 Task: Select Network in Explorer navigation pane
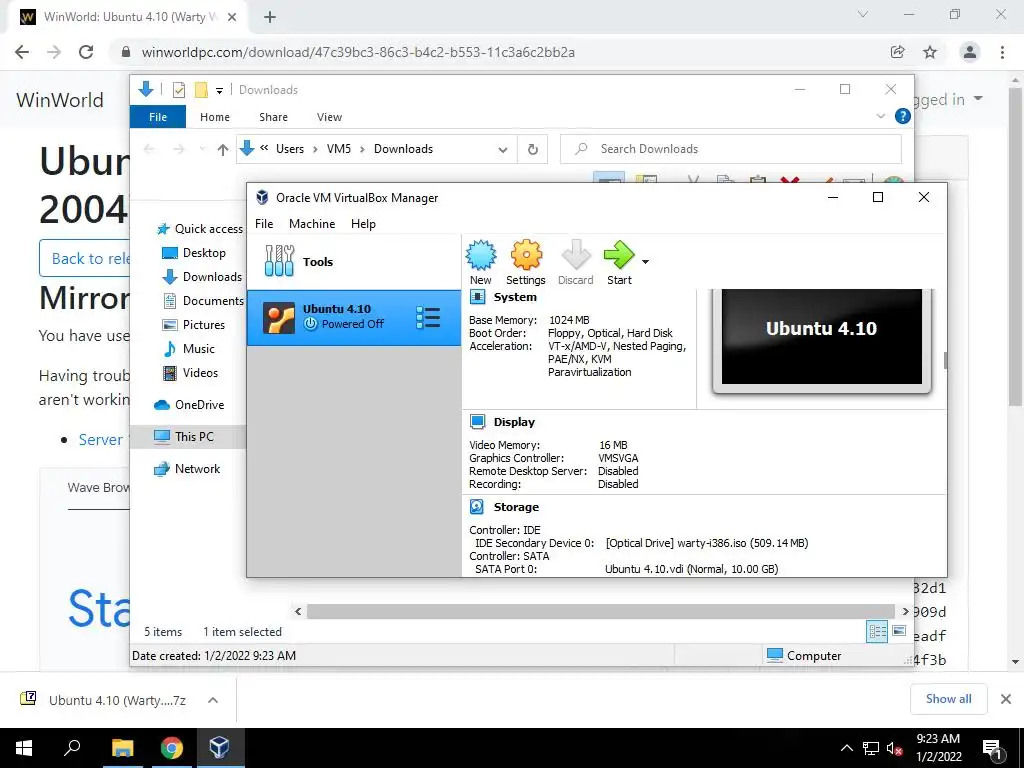pyautogui.click(x=187, y=469)
